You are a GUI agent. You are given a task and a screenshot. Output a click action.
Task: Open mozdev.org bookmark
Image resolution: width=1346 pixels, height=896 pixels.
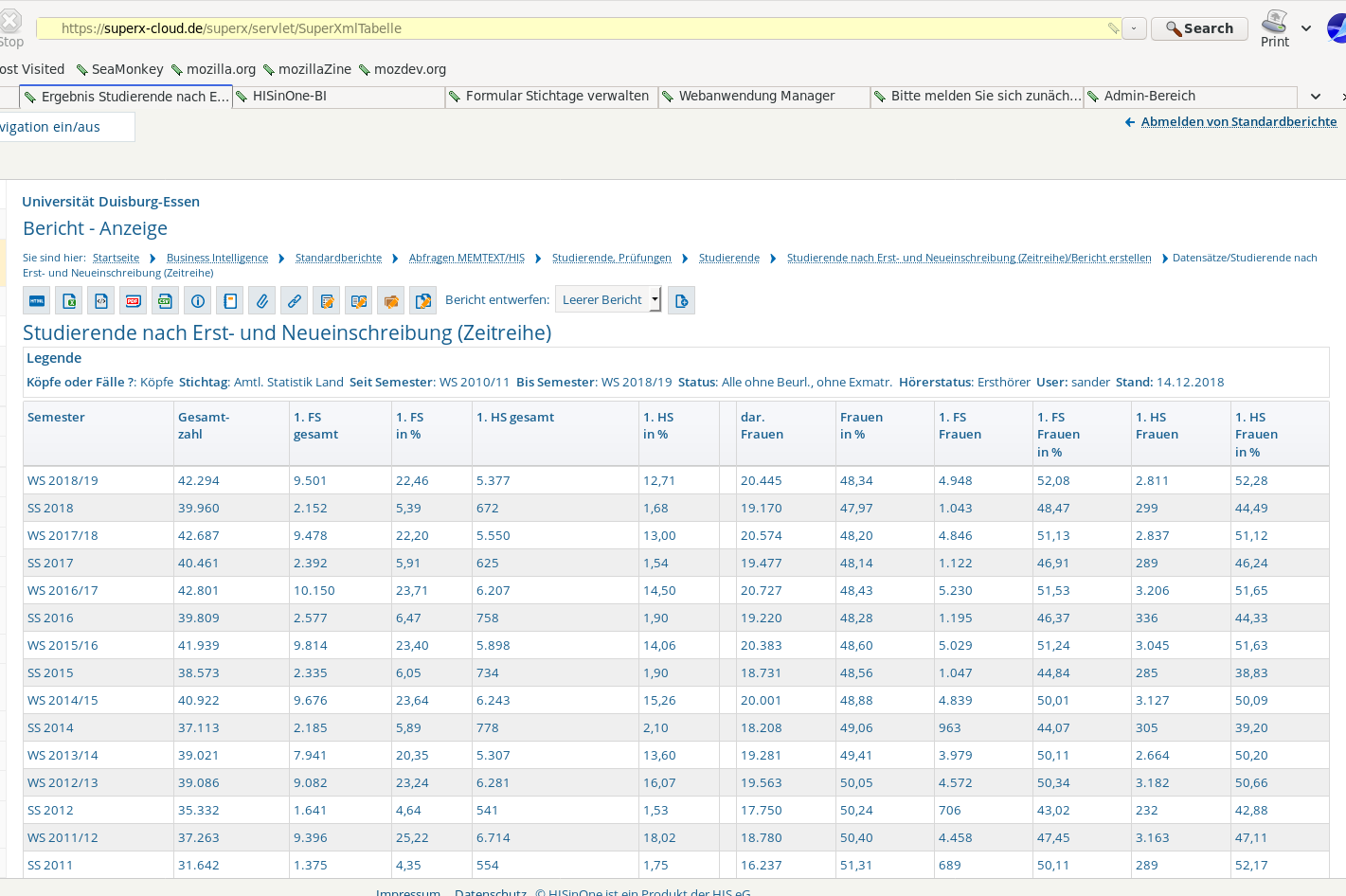point(403,69)
